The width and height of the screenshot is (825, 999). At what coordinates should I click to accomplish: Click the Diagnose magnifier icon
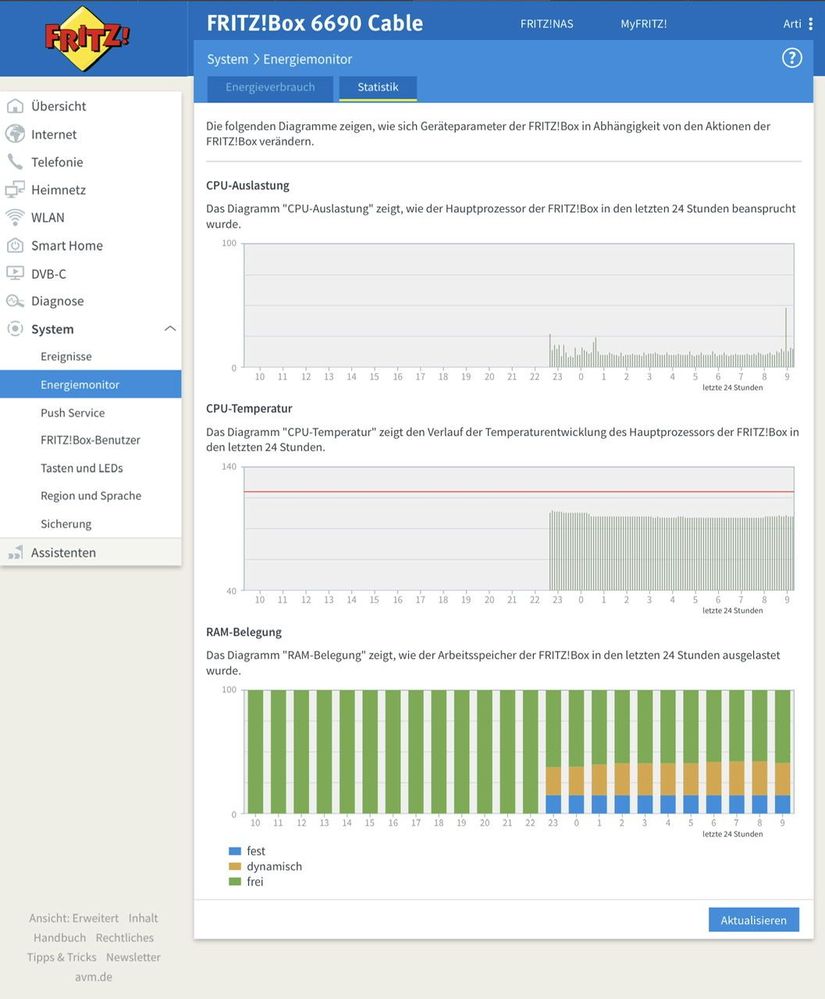point(15,301)
